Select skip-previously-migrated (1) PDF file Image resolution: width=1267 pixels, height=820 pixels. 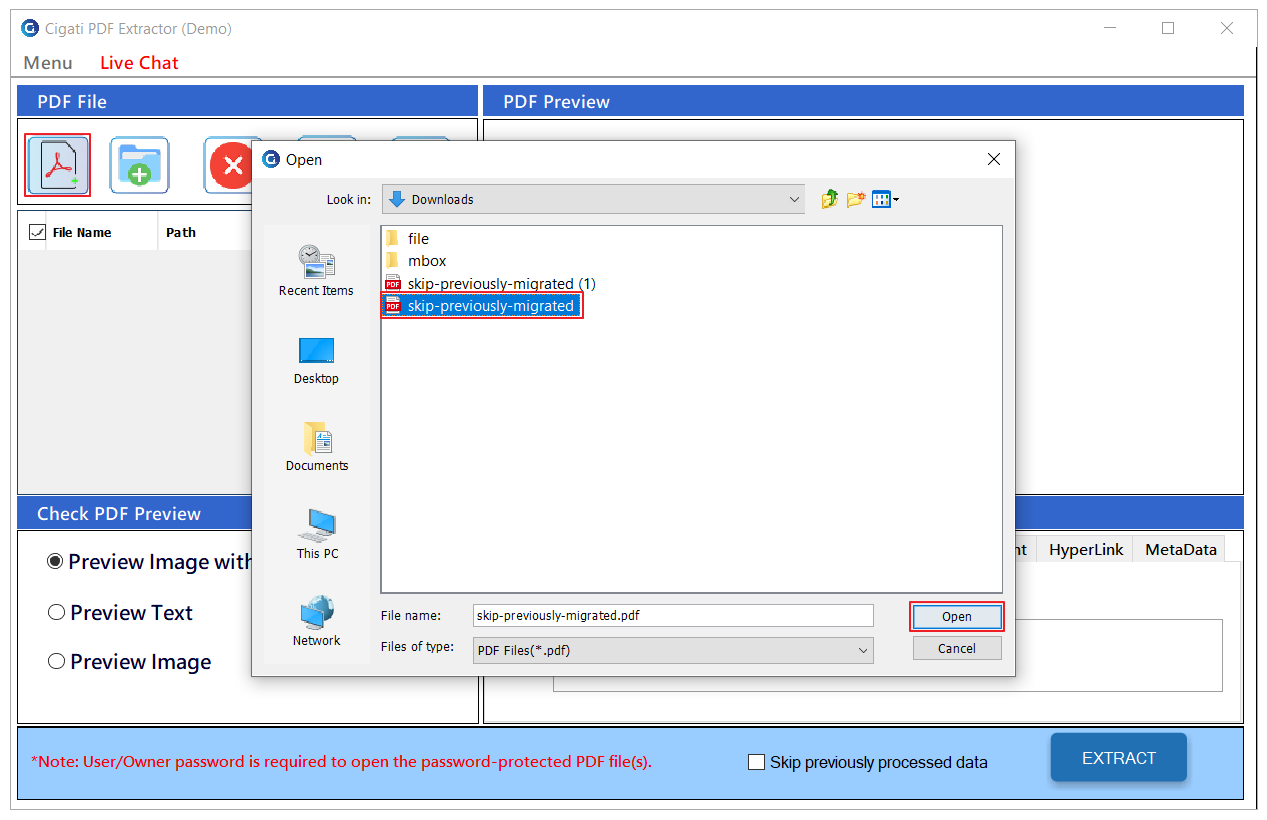tap(490, 283)
